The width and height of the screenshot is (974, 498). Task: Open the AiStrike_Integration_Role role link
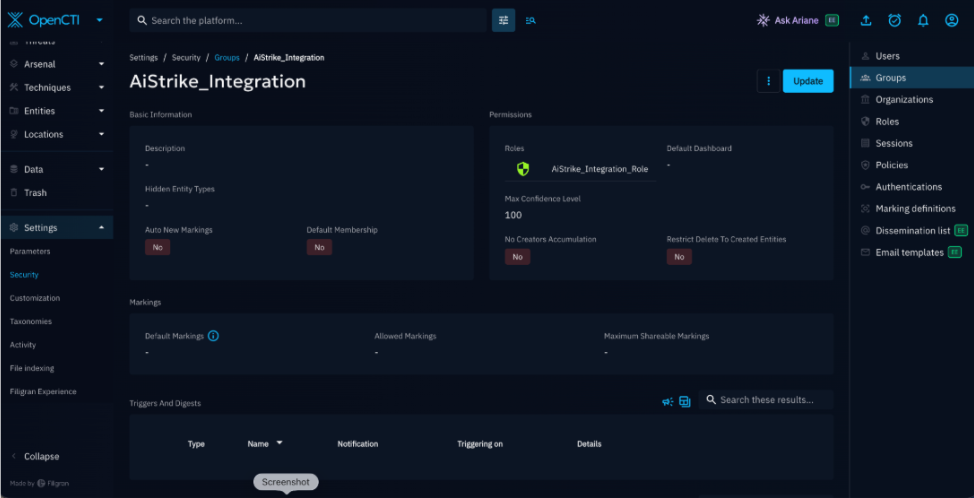click(x=599, y=169)
